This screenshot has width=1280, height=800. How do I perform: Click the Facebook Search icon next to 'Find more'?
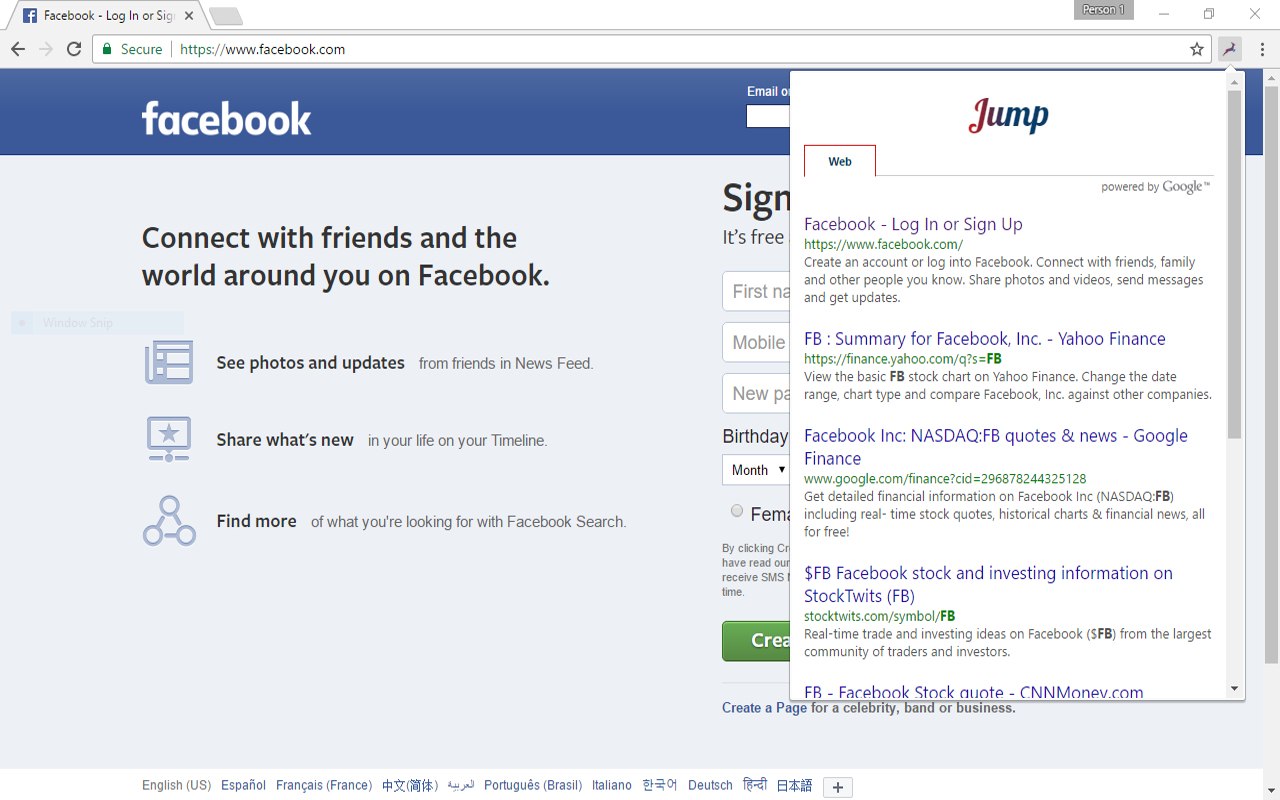(x=168, y=520)
